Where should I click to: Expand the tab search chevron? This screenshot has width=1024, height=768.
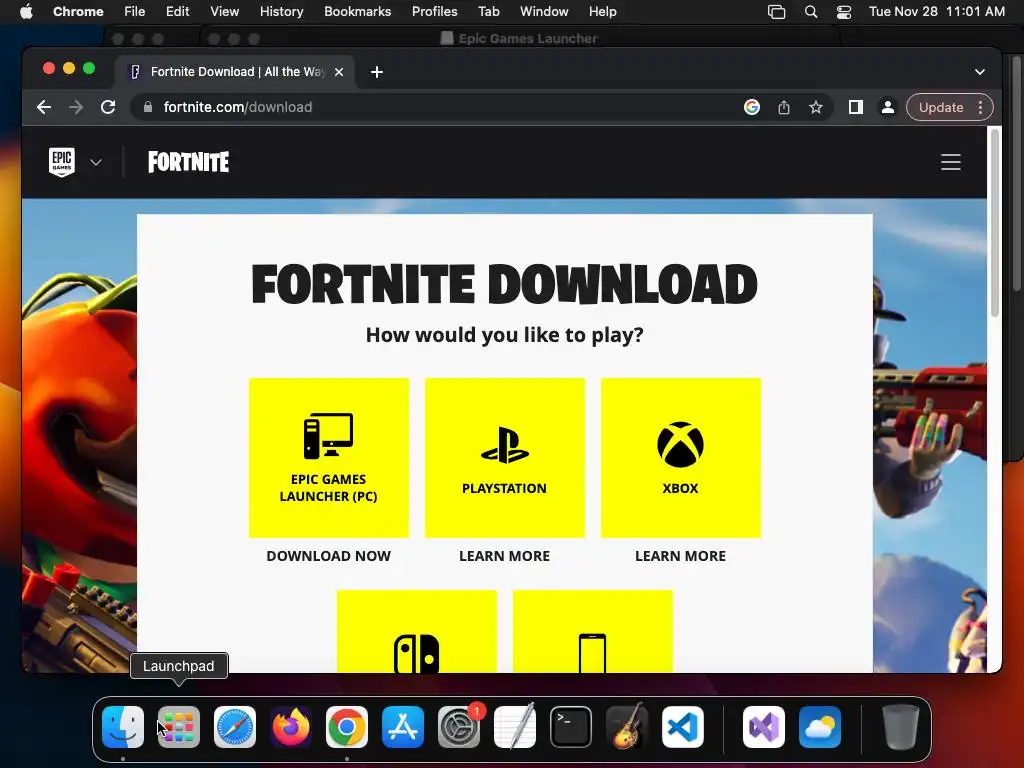coord(980,72)
